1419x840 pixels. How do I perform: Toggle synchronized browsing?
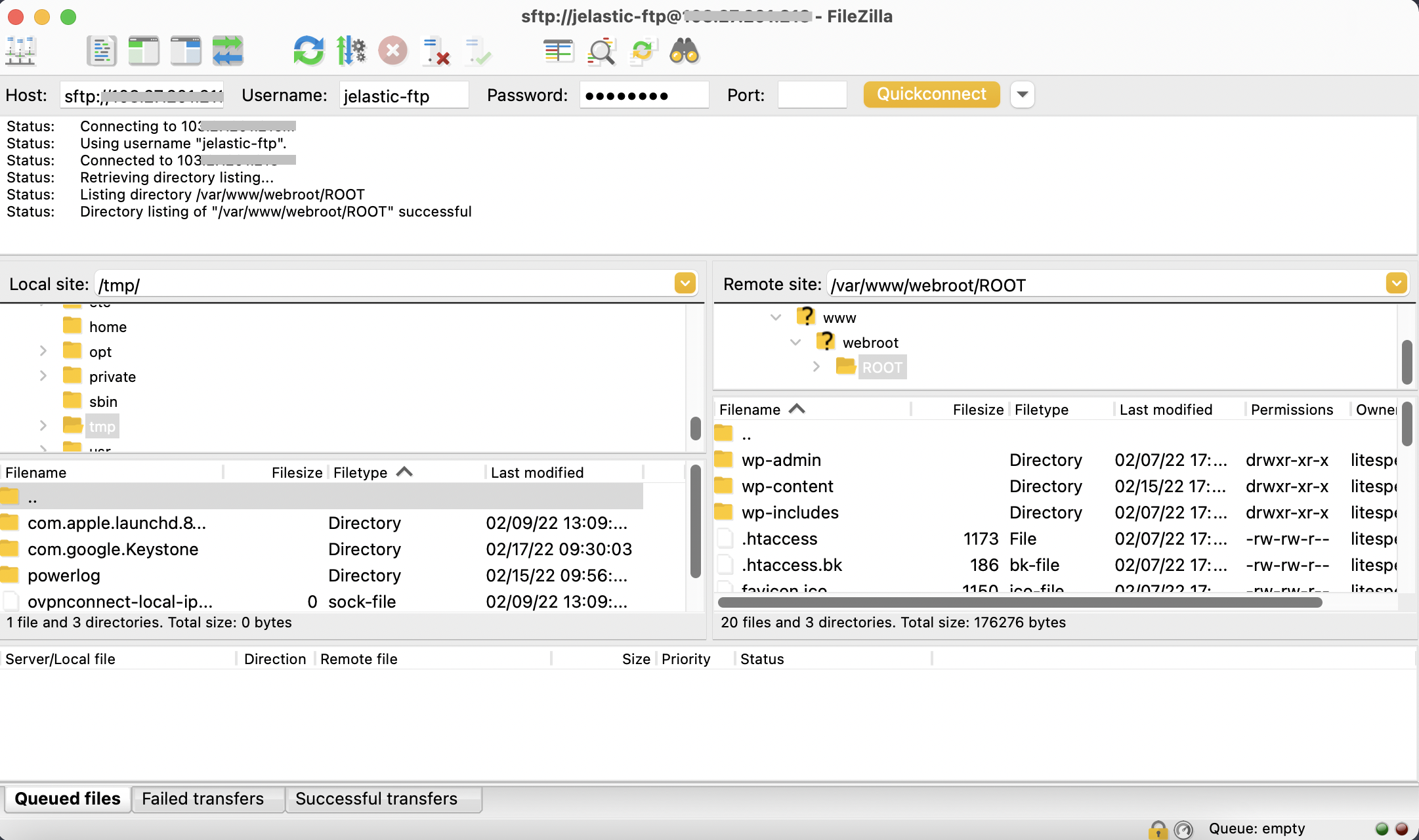643,51
